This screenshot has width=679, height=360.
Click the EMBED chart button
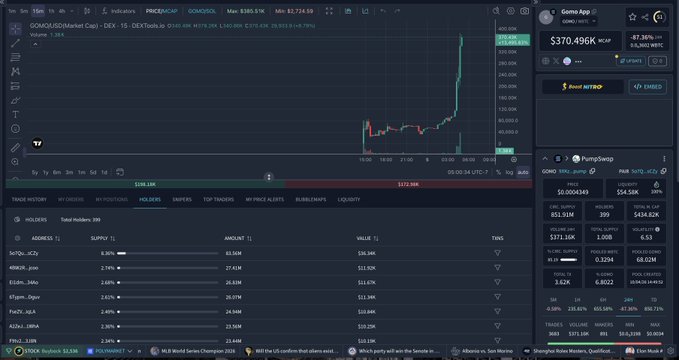pyautogui.click(x=648, y=87)
